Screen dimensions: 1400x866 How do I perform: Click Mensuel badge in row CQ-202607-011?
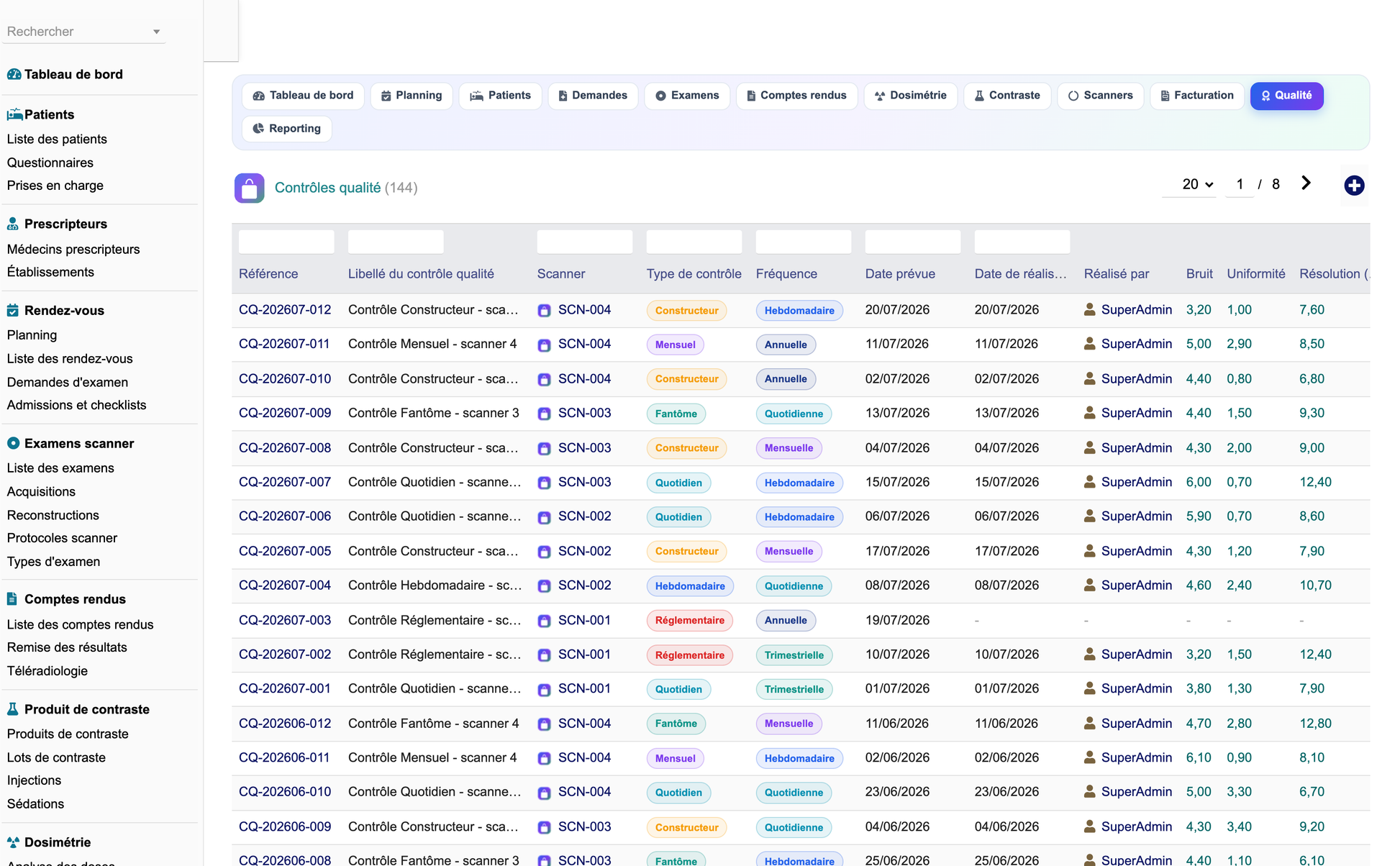coord(675,345)
